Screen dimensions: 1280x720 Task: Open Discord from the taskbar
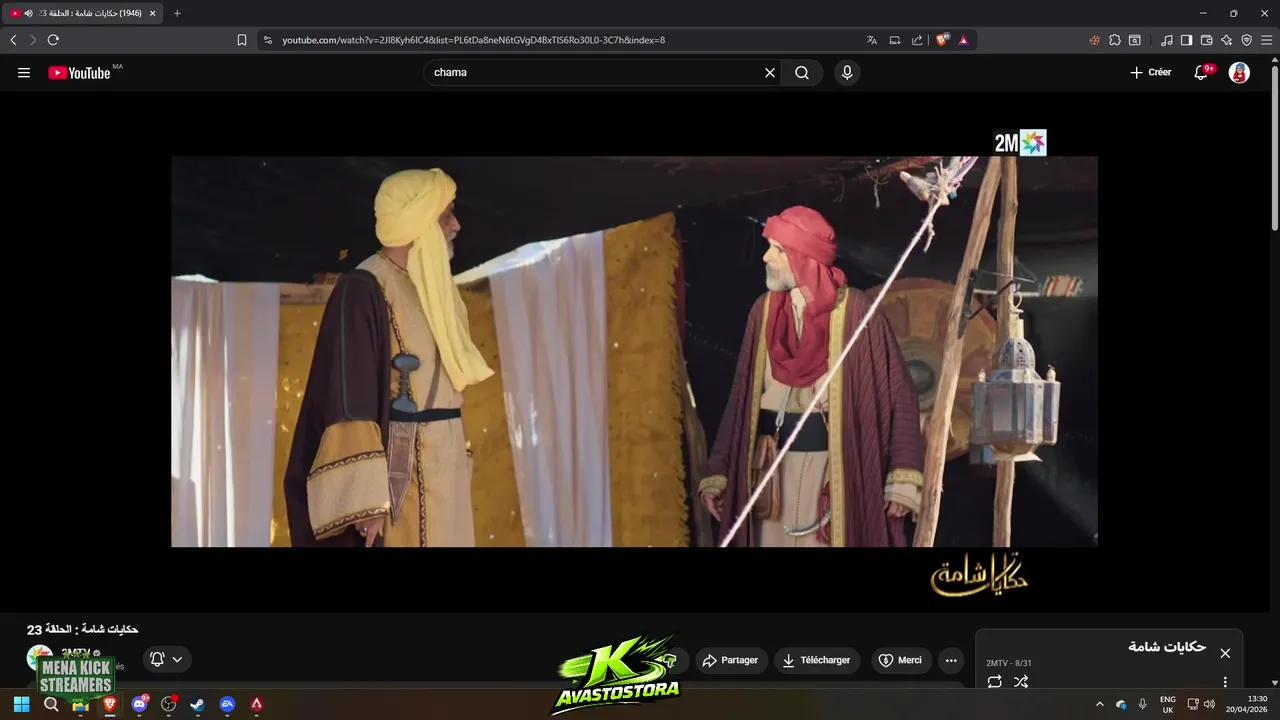[x=139, y=704]
